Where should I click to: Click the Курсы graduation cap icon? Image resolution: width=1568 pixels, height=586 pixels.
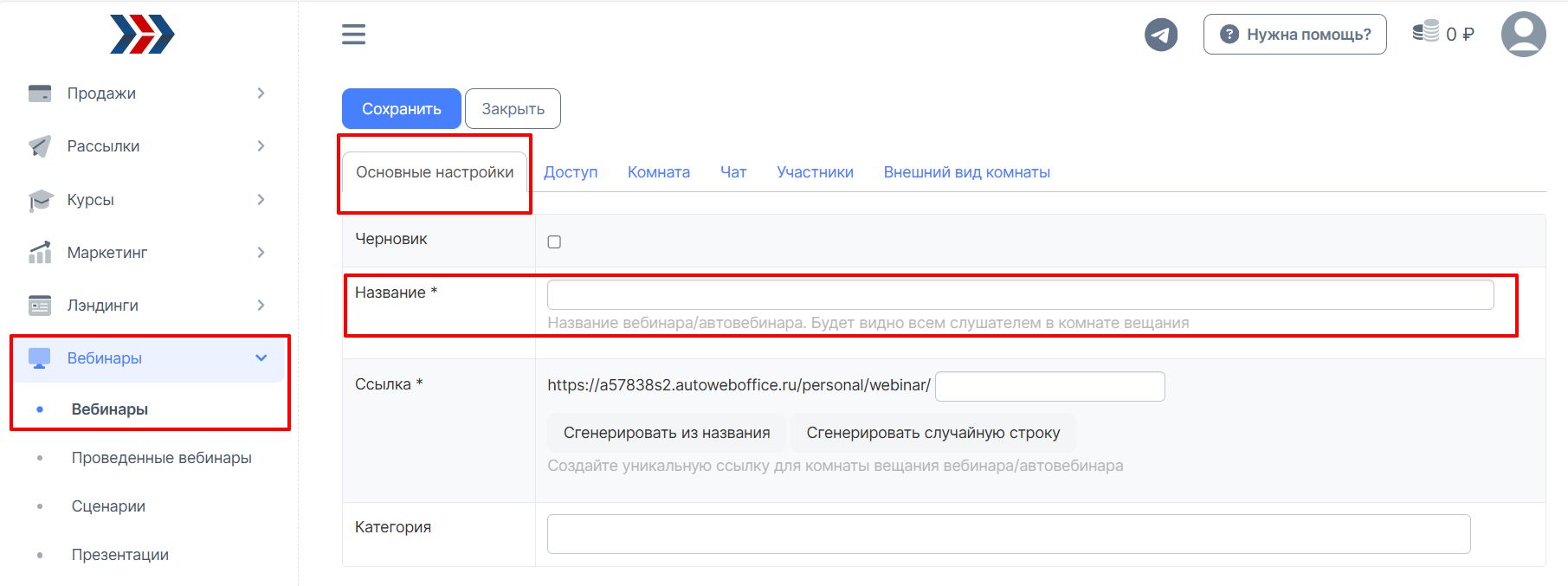click(40, 200)
